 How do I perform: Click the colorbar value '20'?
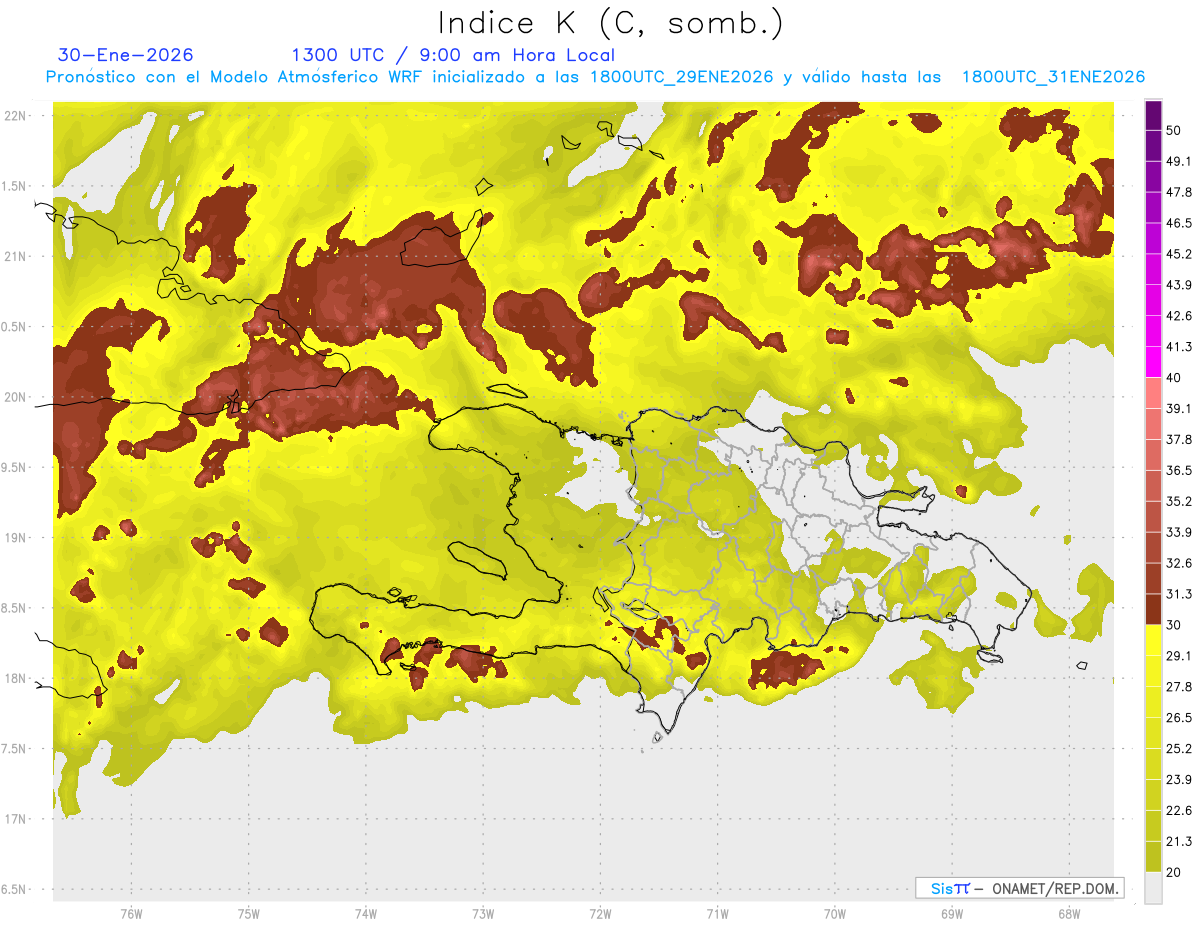click(x=1174, y=873)
